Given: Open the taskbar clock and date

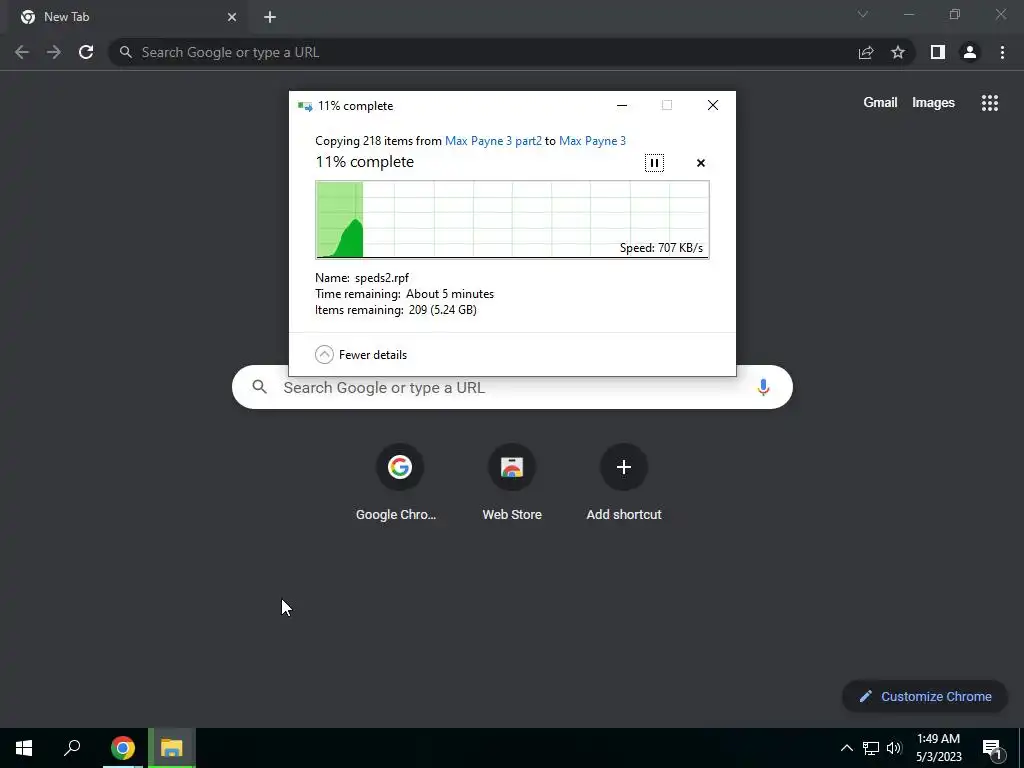Looking at the screenshot, I should (x=938, y=748).
